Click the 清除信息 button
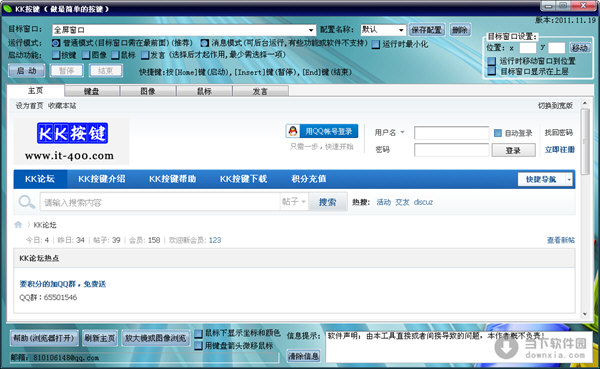This screenshot has width=600, height=369. 303,356
